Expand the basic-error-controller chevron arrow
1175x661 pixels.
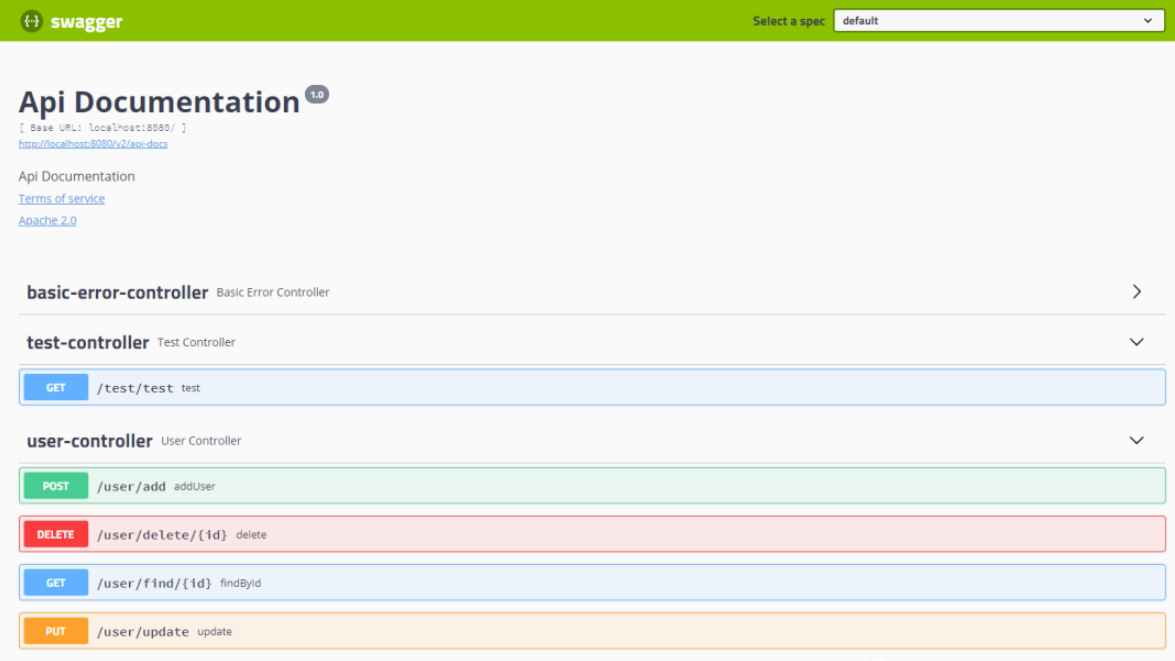point(1136,292)
